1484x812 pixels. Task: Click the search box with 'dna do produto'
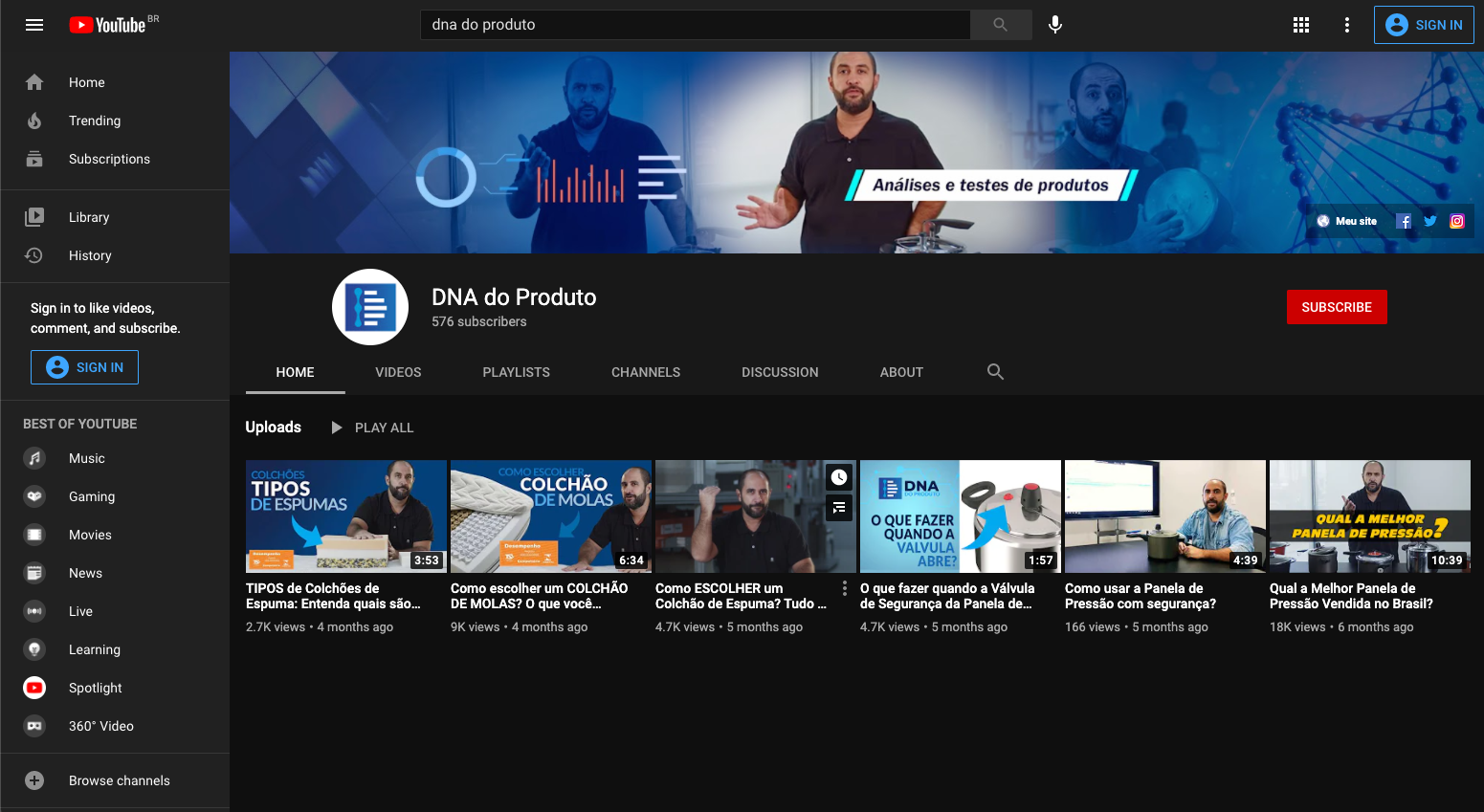click(x=696, y=25)
